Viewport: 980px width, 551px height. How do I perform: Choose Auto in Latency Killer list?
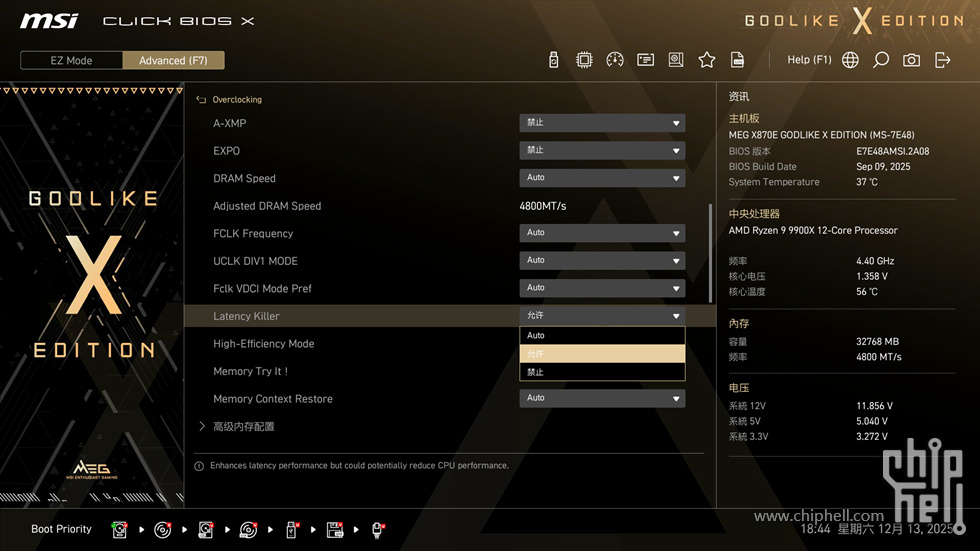602,336
